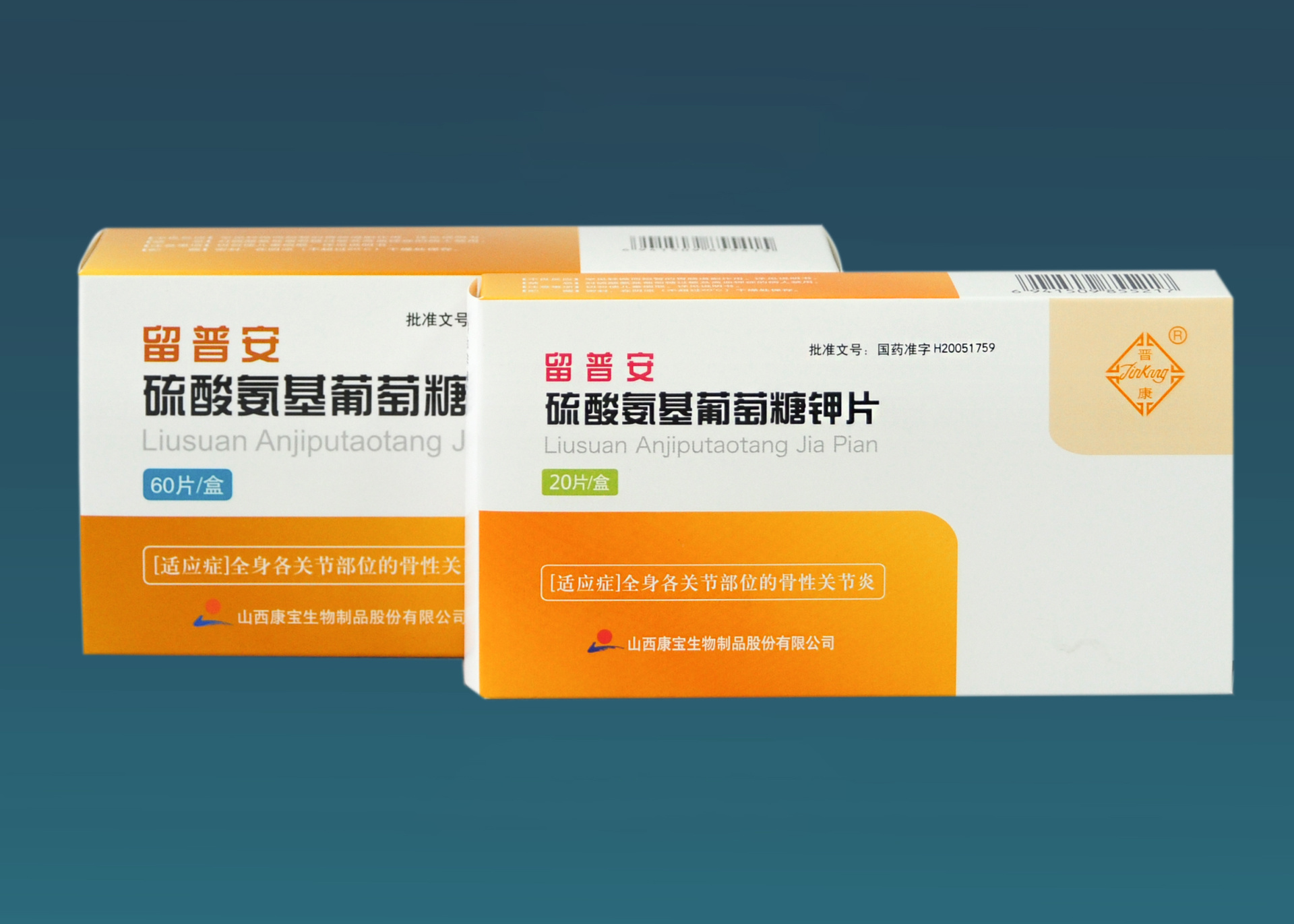Click the text Liusuan Anjiputaotang Jia Pian
This screenshot has height=924, width=1294.
(x=711, y=445)
